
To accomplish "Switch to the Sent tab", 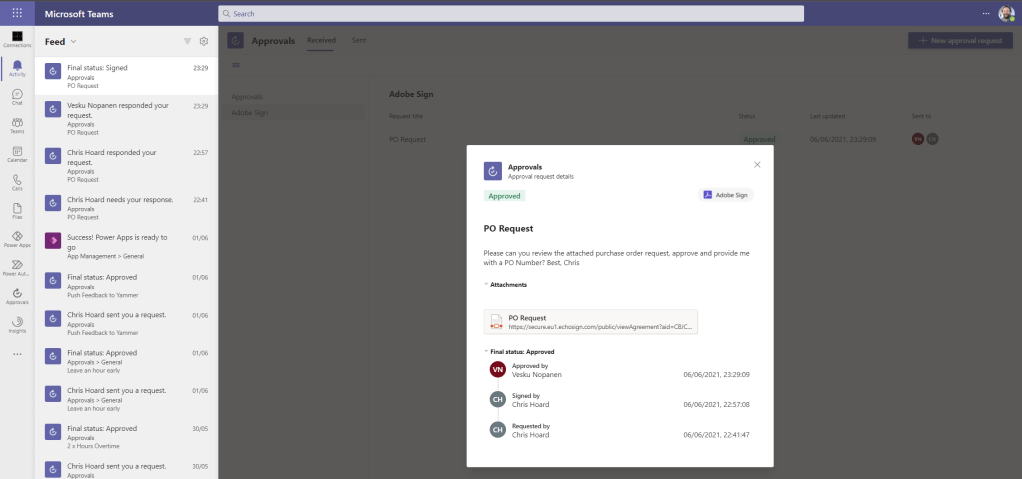I will coord(359,40).
